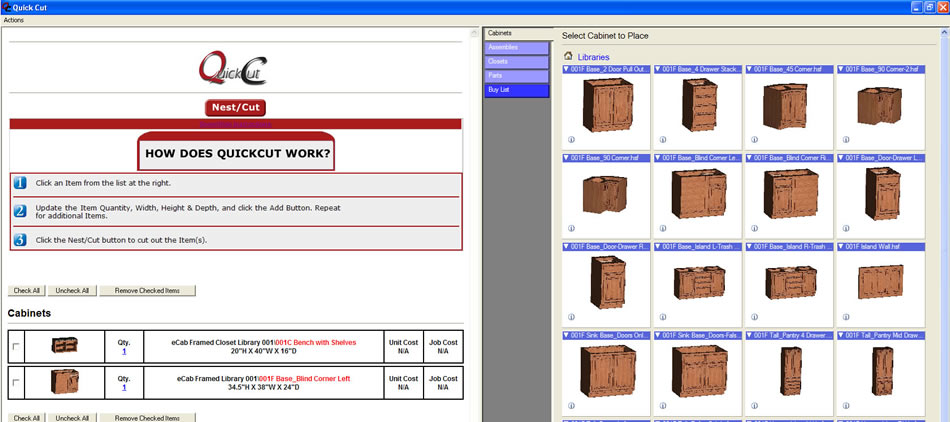Open info for Base_4 Drawer Stack cabinet

(x=663, y=139)
